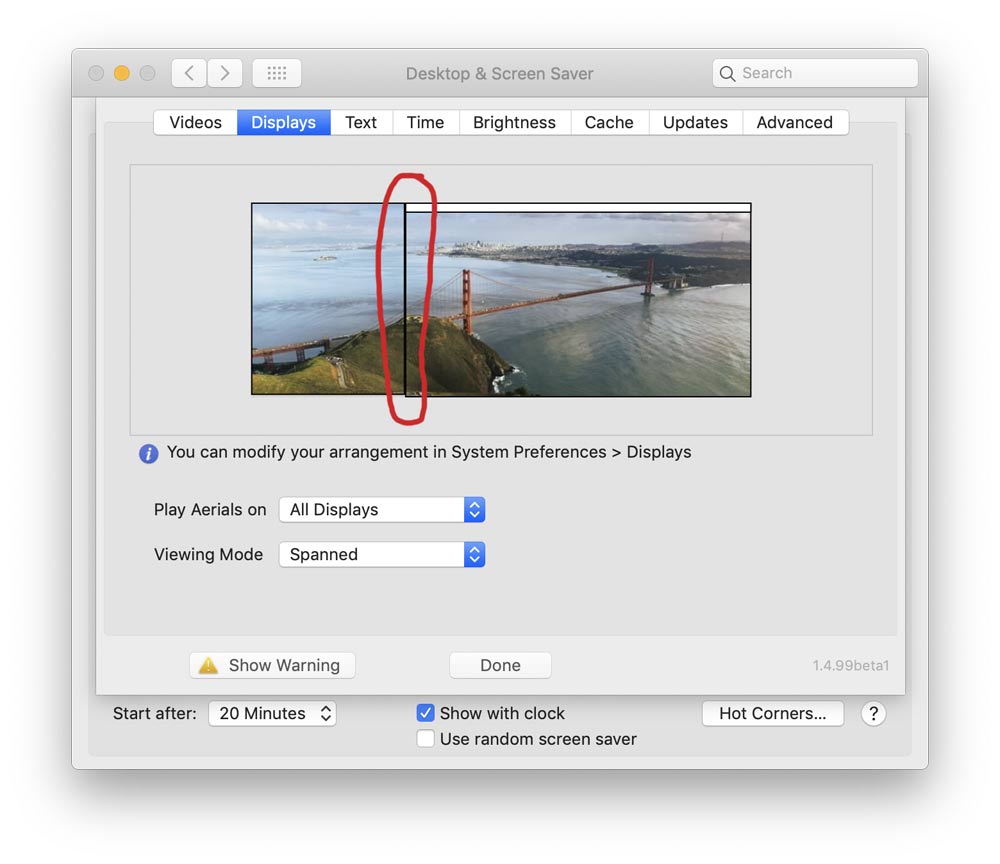Viewport: 1000px width, 864px height.
Task: Open the Time tab
Action: [425, 122]
